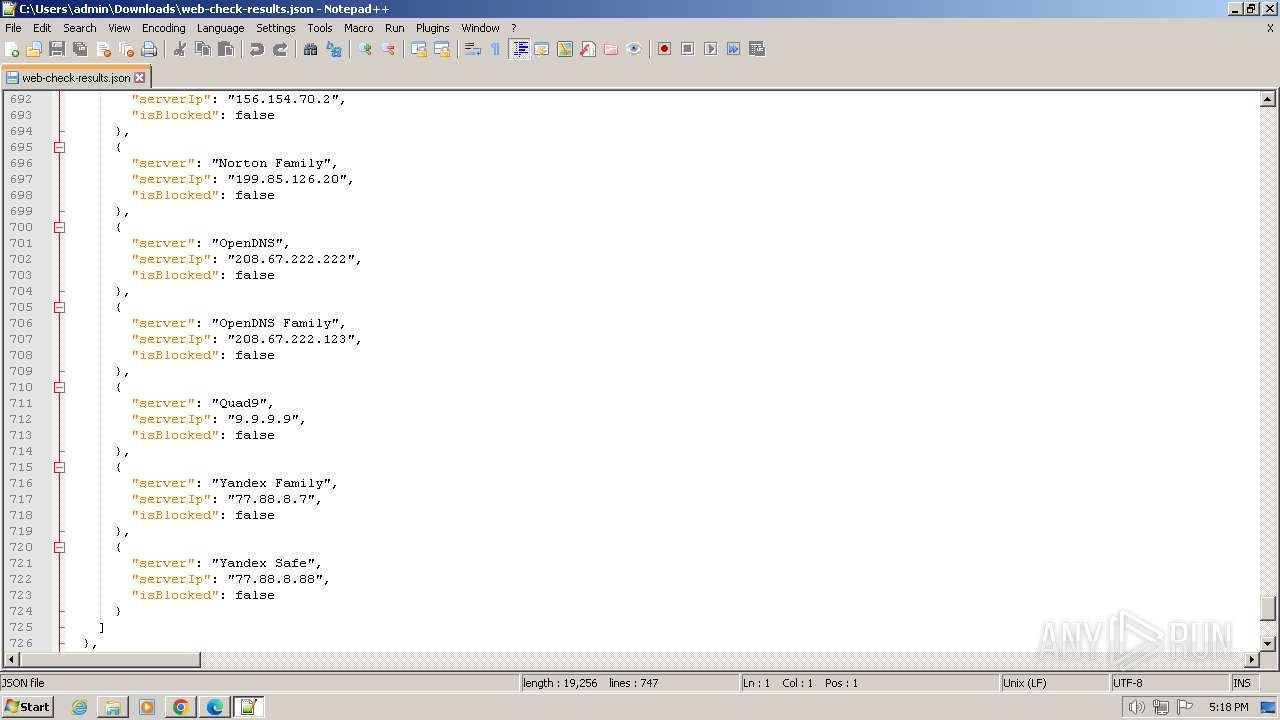Click the vertical scrollbar up arrow
The image size is (1280, 720).
point(1268,99)
